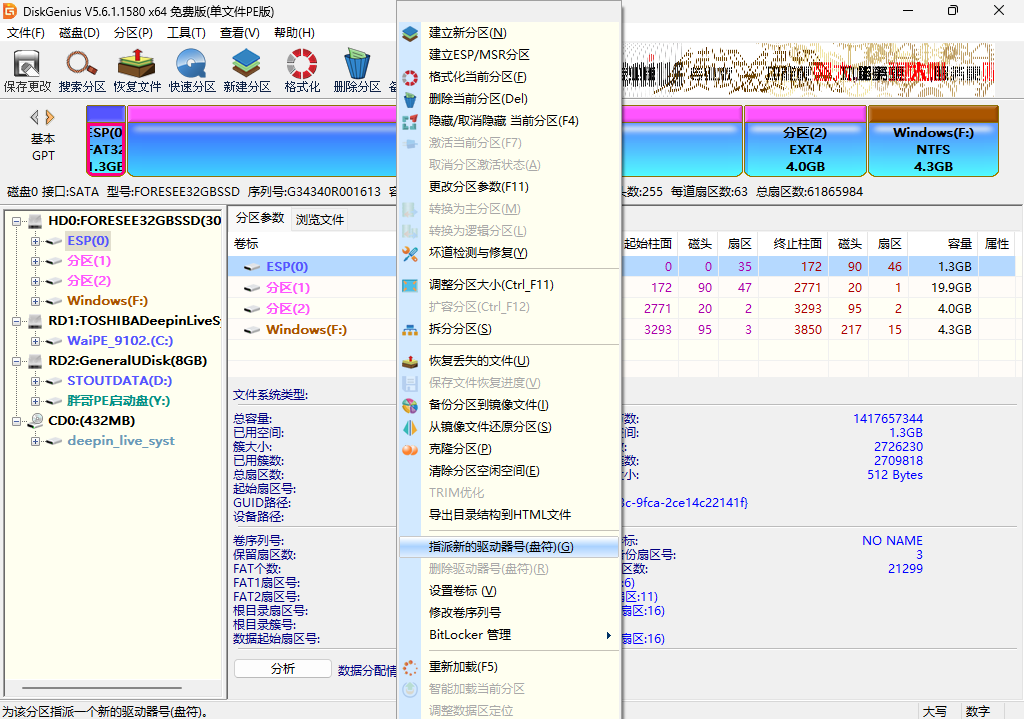Choose 设置卷标 (V) from the context menu
The image size is (1024, 719).
(509, 591)
